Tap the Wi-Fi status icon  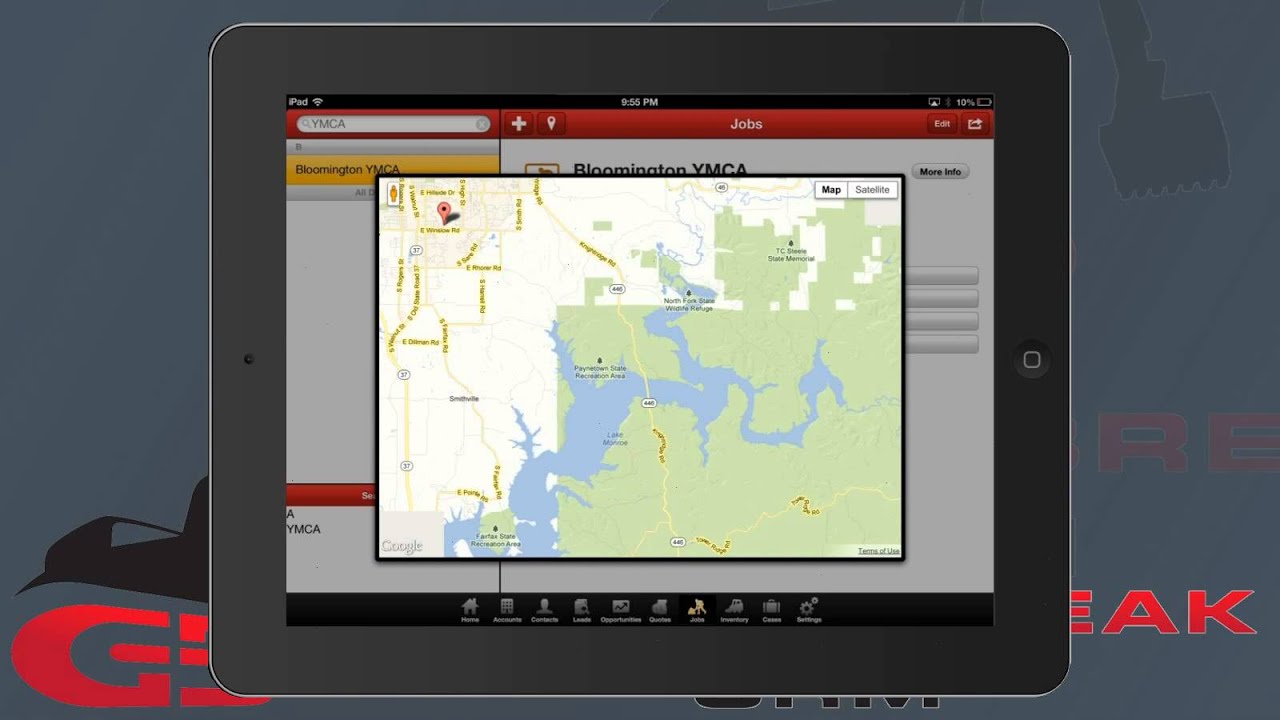(x=318, y=102)
